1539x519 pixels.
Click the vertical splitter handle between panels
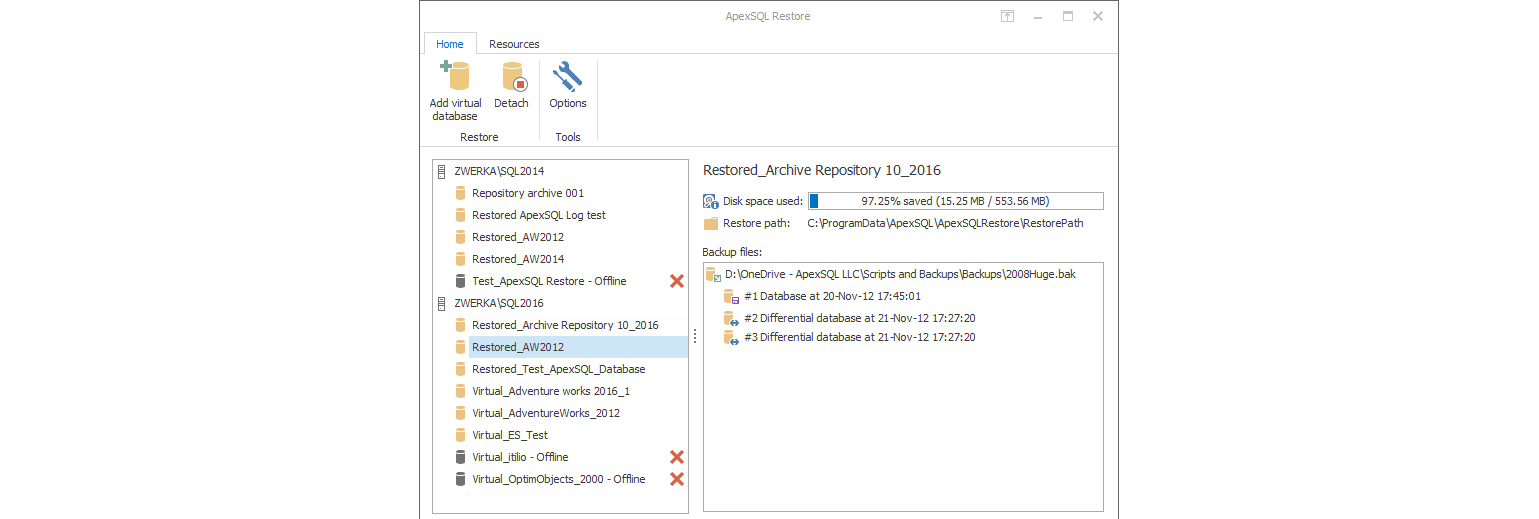(x=695, y=337)
